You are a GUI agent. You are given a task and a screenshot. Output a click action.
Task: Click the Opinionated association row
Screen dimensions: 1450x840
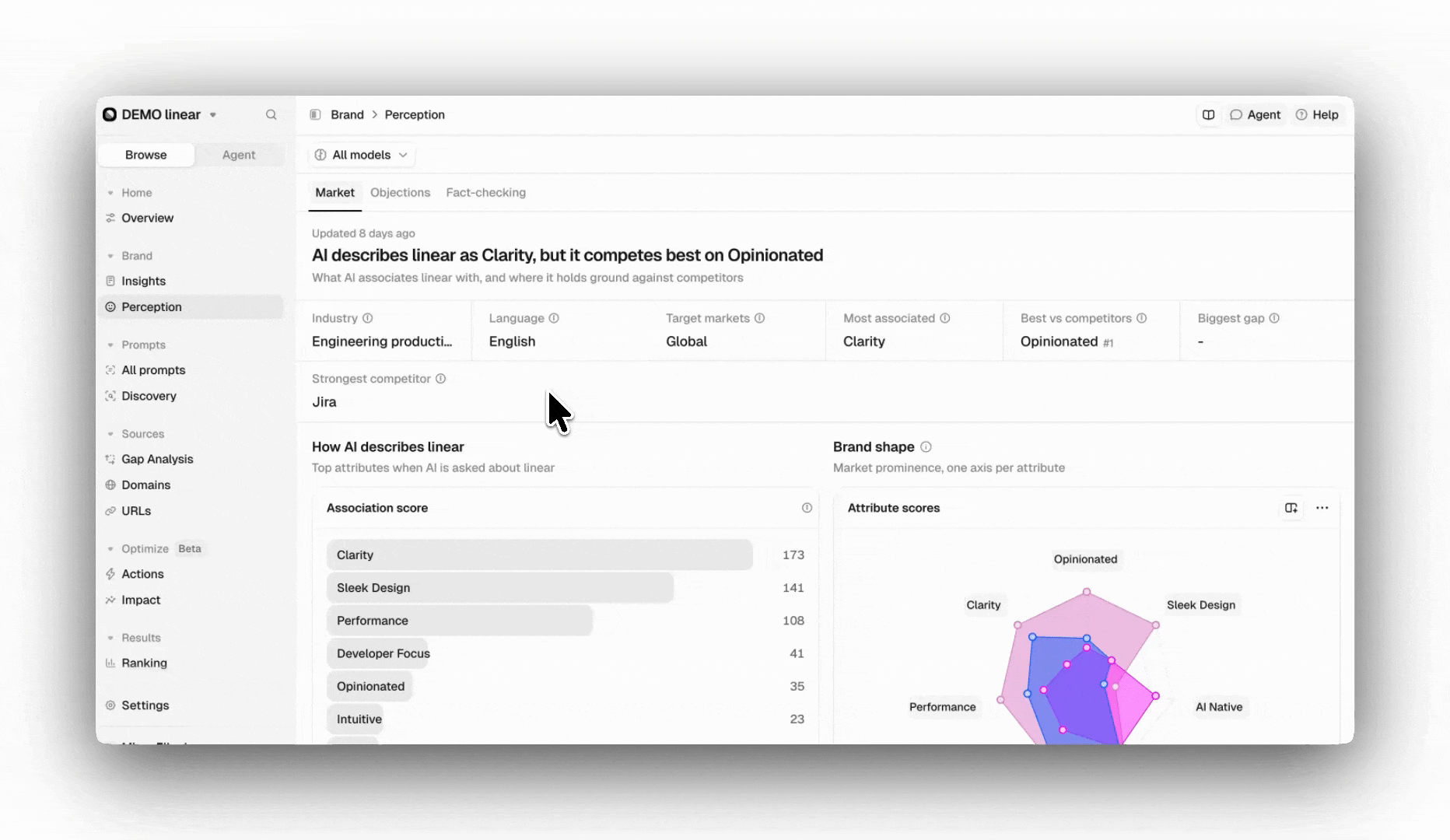click(566, 686)
